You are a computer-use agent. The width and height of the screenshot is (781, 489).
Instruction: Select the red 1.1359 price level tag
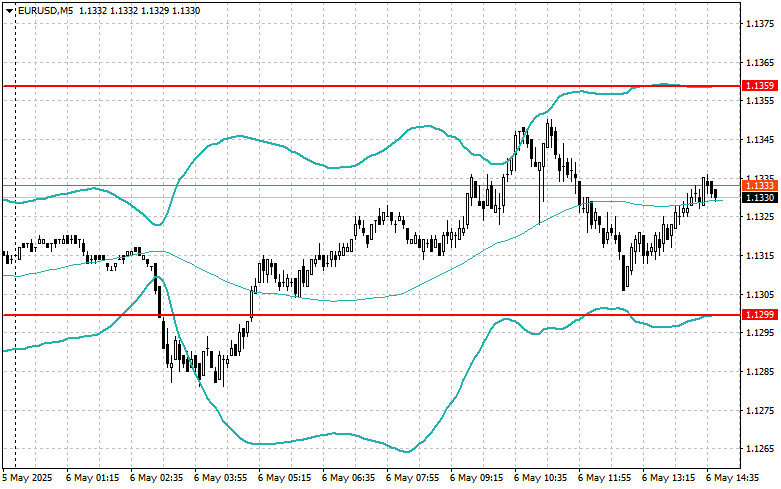tap(760, 86)
